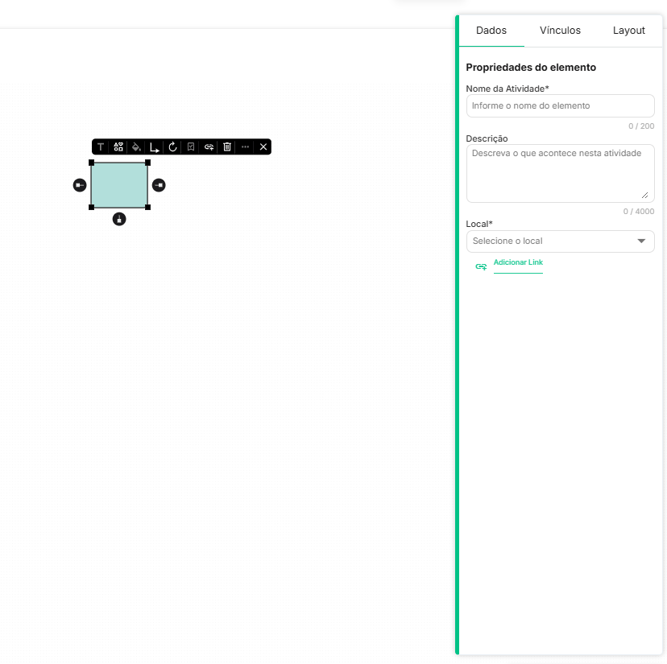Click the right connector handle of the rectangle
Viewport: 667px width, 664px height.
point(159,185)
